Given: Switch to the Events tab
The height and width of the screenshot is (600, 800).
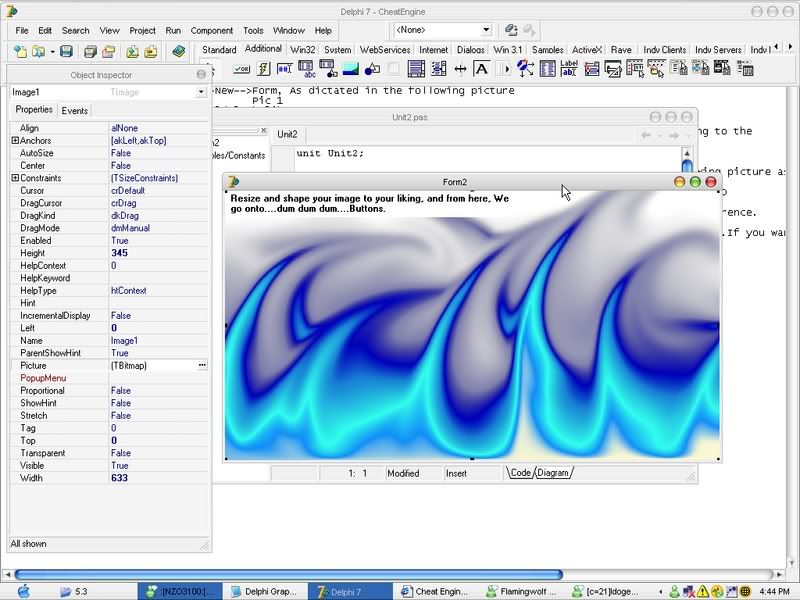Looking at the screenshot, I should click(x=75, y=111).
